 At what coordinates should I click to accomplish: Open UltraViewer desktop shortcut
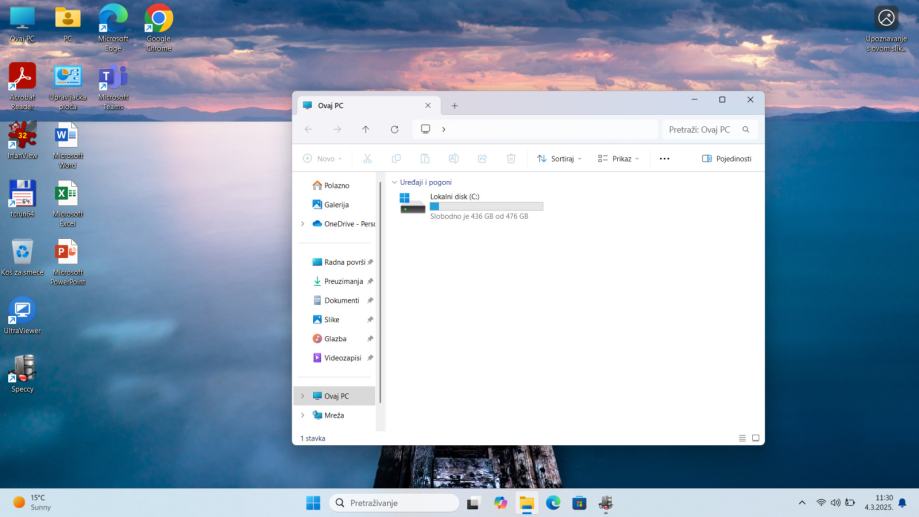[x=22, y=315]
